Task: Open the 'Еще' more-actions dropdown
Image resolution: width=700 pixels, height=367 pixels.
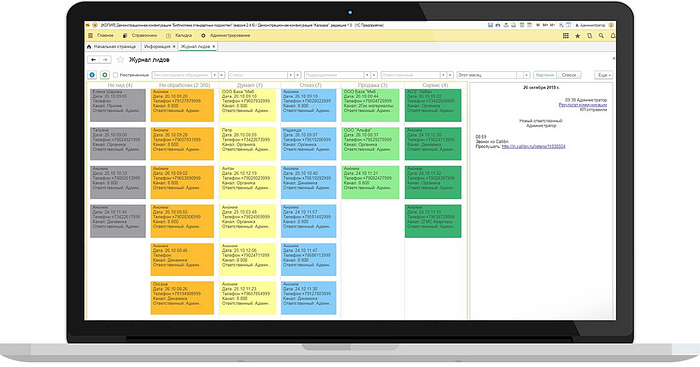Action: click(x=603, y=75)
